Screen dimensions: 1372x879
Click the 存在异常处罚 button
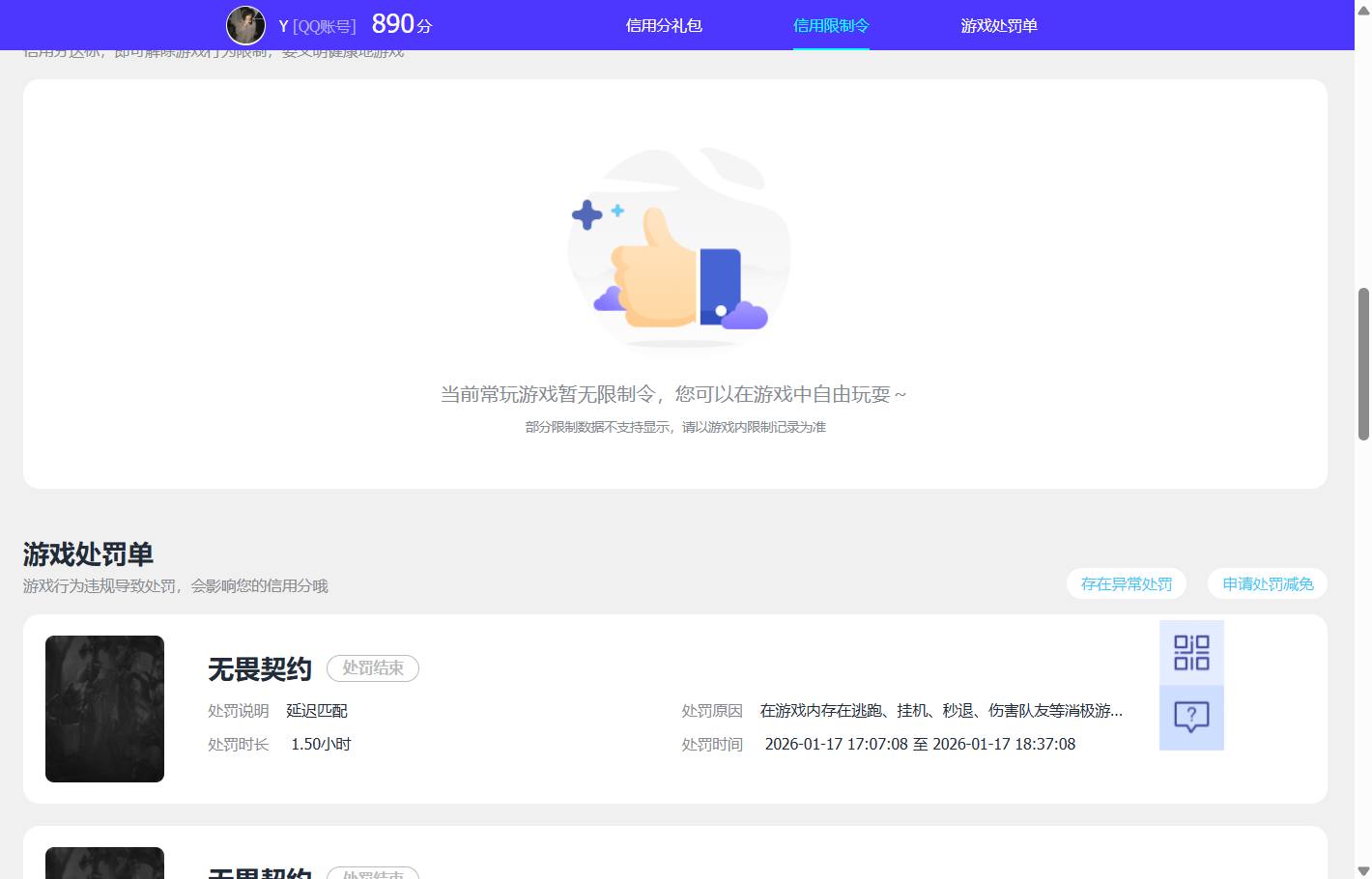pos(1126,583)
